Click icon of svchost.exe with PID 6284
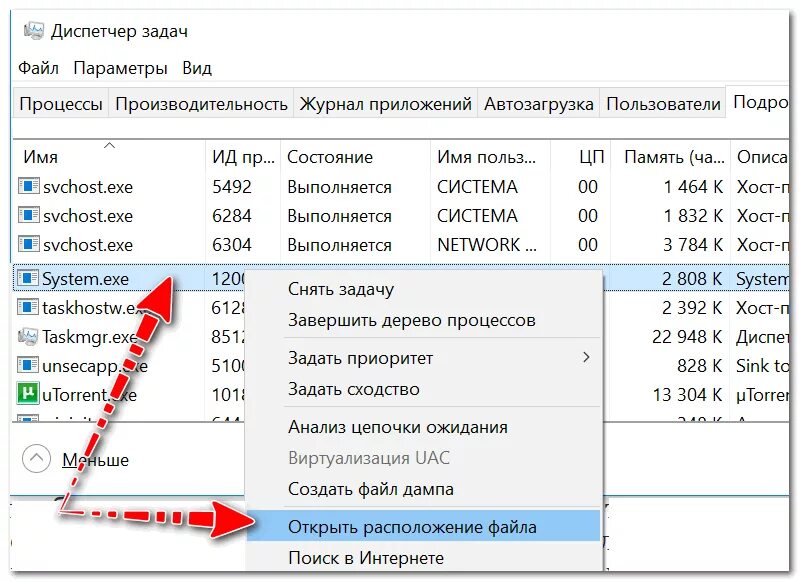Image resolution: width=800 pixels, height=582 pixels. coord(29,215)
